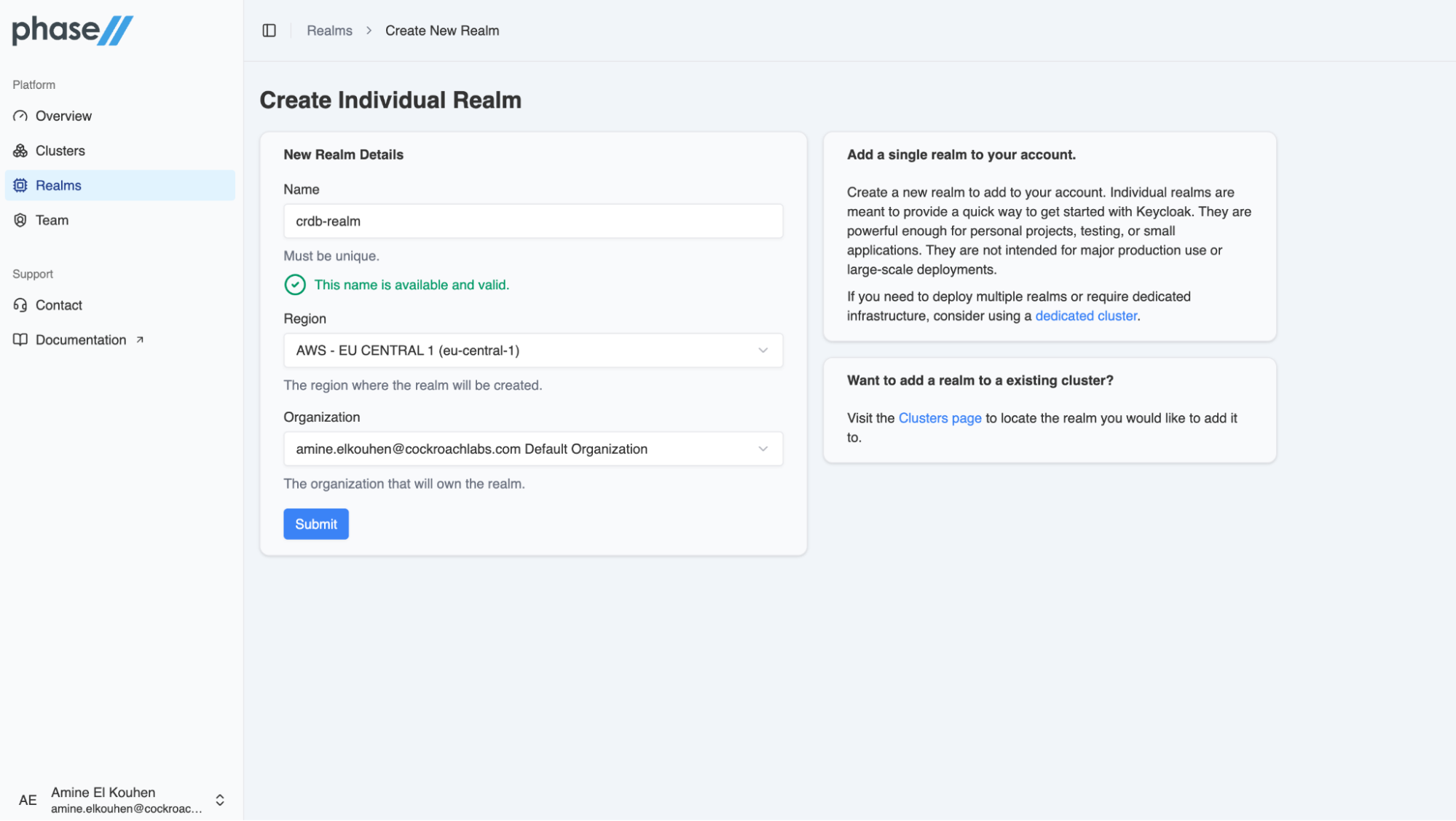Click the AE user avatar
Image resolution: width=1456 pixels, height=821 pixels.
(28, 800)
